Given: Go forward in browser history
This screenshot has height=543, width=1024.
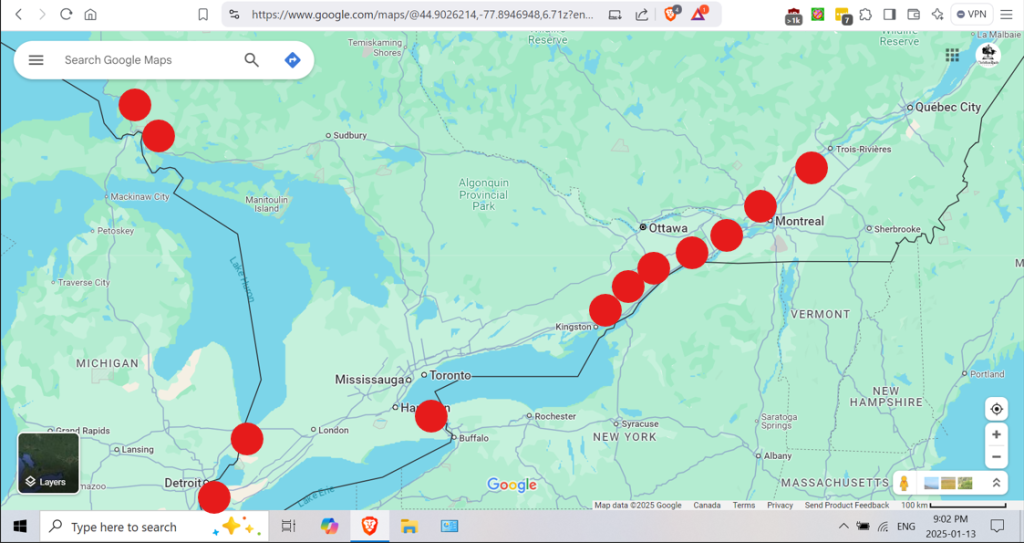Looking at the screenshot, I should (x=42, y=14).
